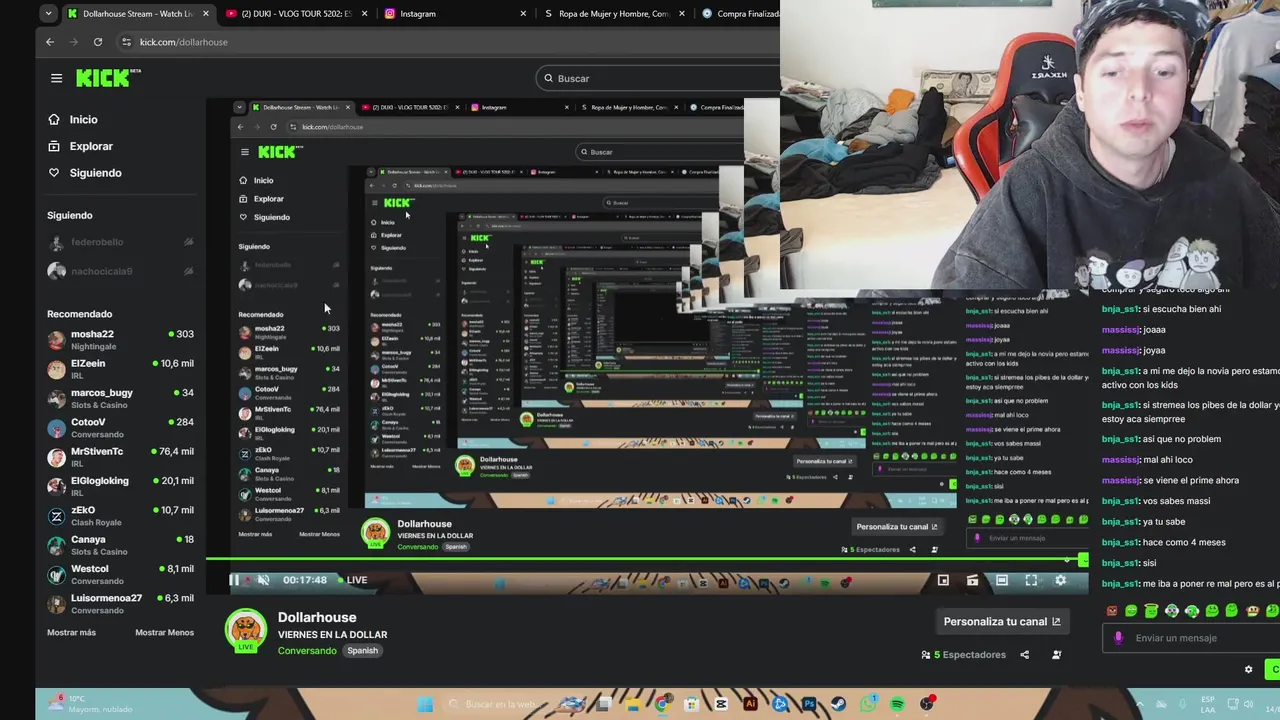Collapse list with Mostrar Menos
Viewport: 1280px width, 720px height.
pos(164,632)
